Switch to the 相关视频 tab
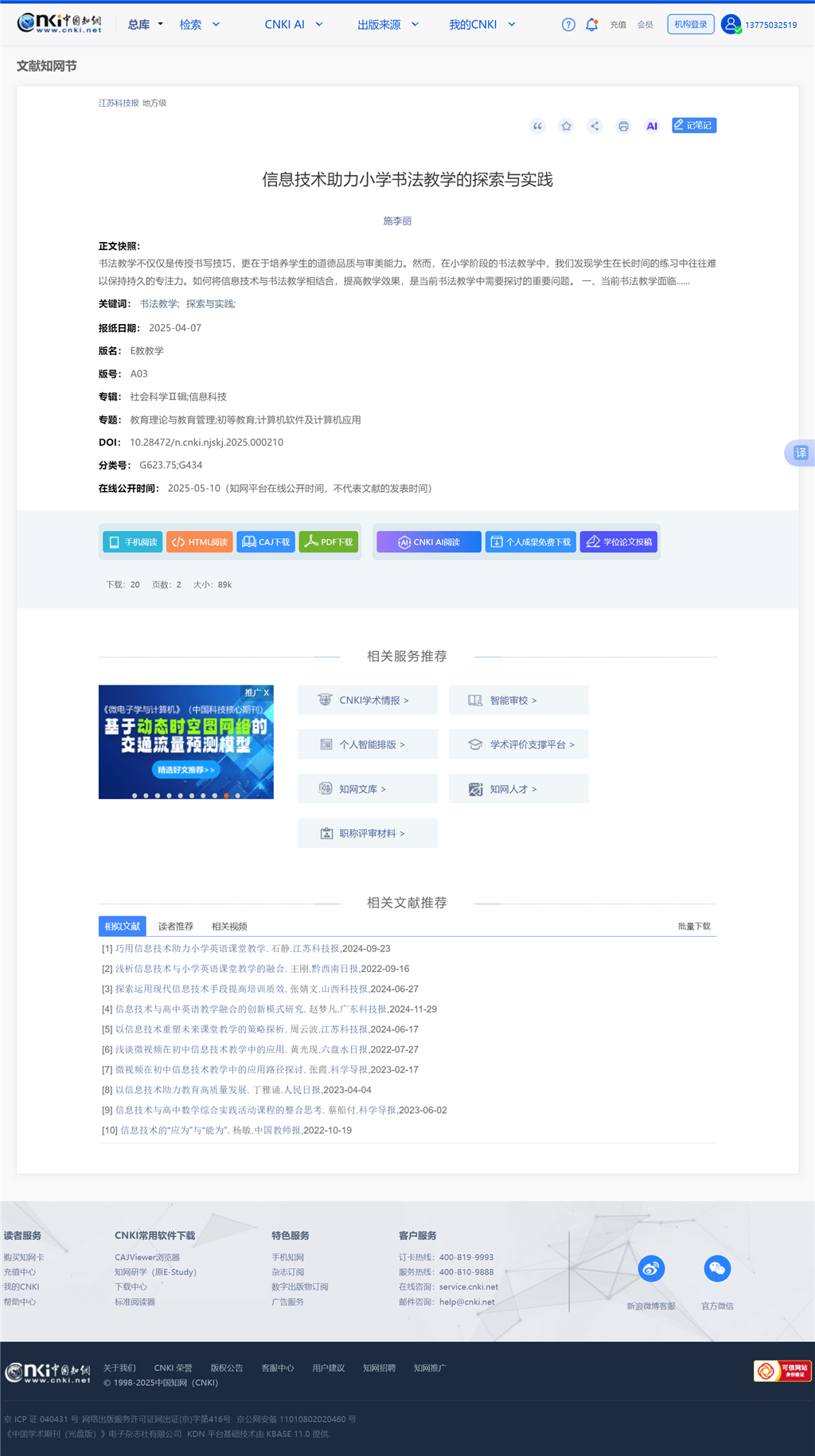Image resolution: width=815 pixels, height=1456 pixels. click(x=229, y=927)
